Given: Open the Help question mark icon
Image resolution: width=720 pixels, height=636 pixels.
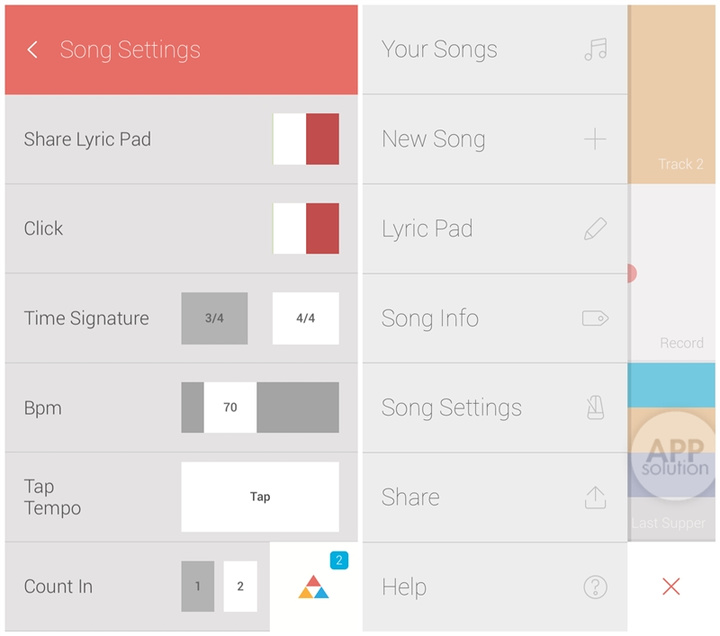Looking at the screenshot, I should (595, 587).
